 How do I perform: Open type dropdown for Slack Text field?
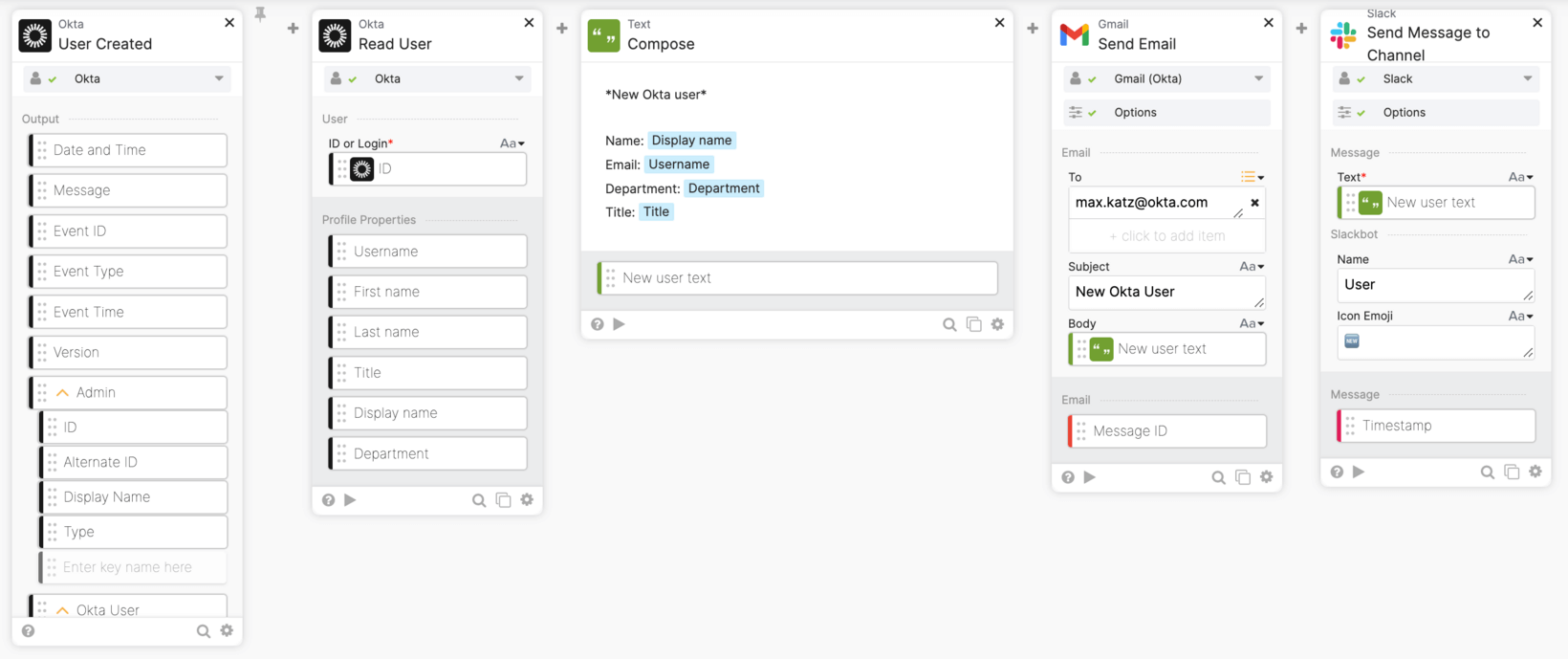pyautogui.click(x=1521, y=177)
